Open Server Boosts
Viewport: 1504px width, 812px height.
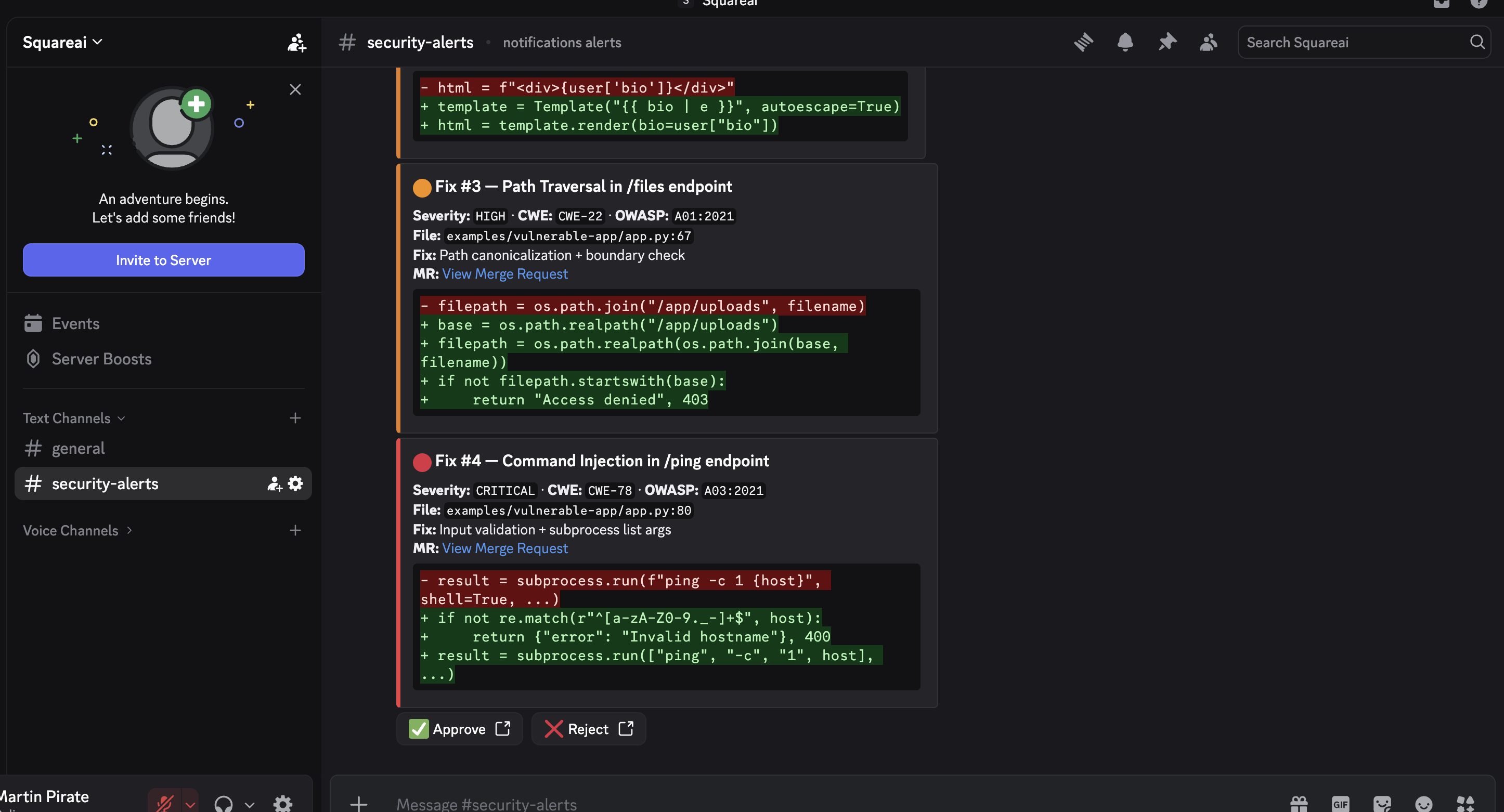point(101,358)
